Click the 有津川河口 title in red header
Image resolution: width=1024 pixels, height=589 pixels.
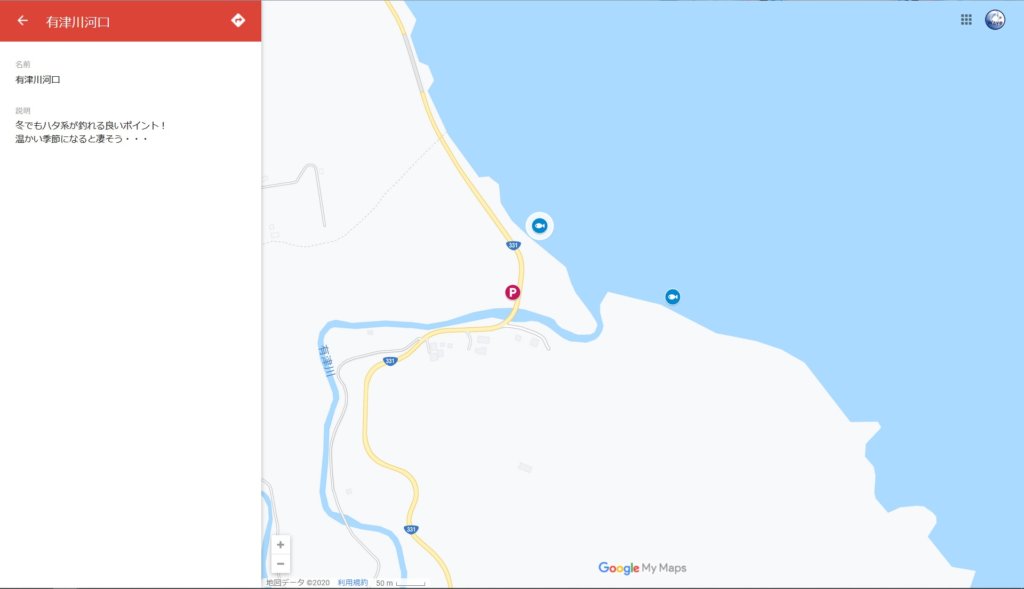click(x=78, y=22)
